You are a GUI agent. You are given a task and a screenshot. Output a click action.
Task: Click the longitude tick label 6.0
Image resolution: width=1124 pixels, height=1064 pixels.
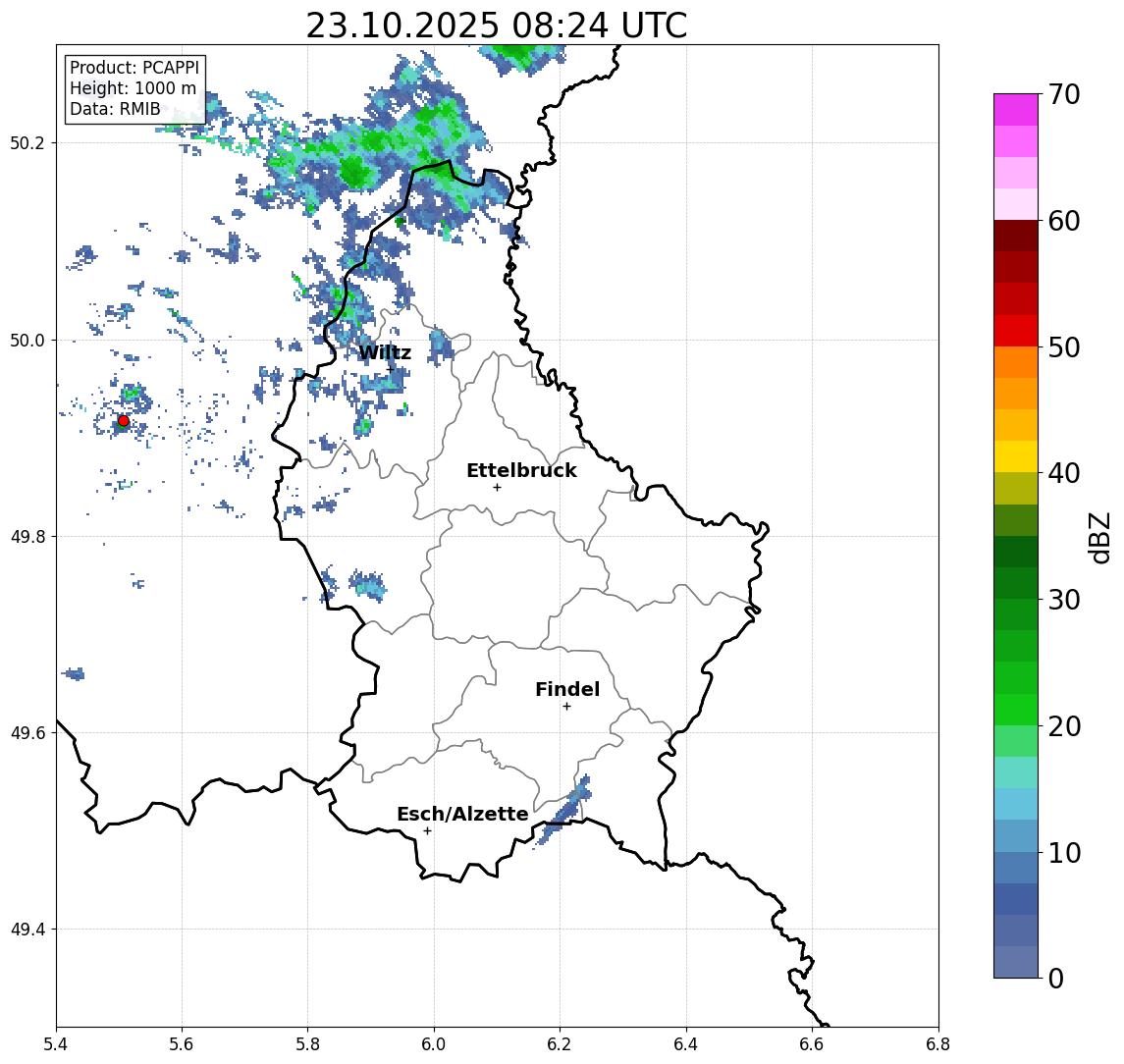434,1044
